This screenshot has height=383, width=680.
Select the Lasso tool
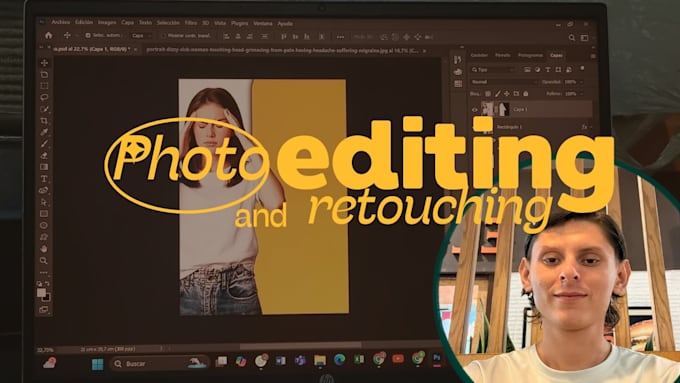pyautogui.click(x=44, y=98)
